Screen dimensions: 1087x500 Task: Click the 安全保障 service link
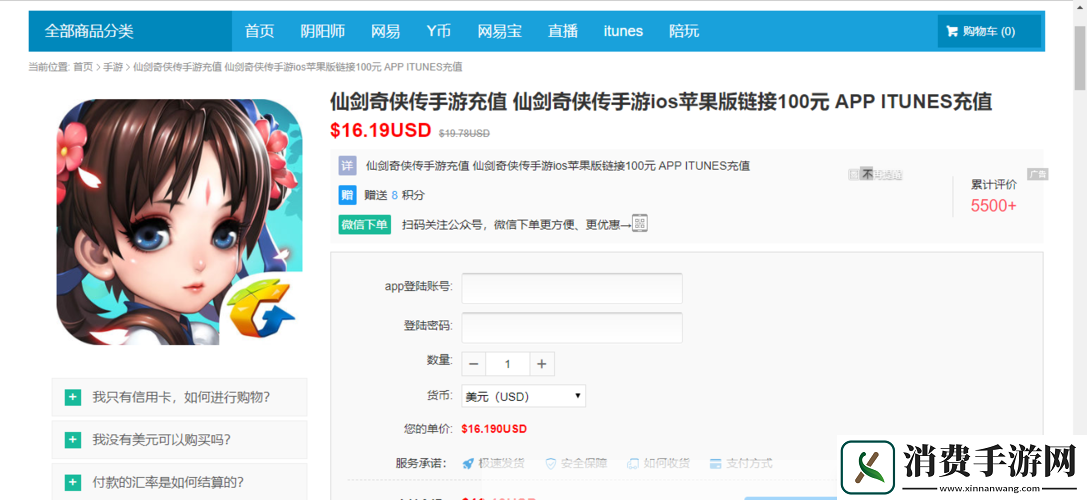tap(584, 463)
